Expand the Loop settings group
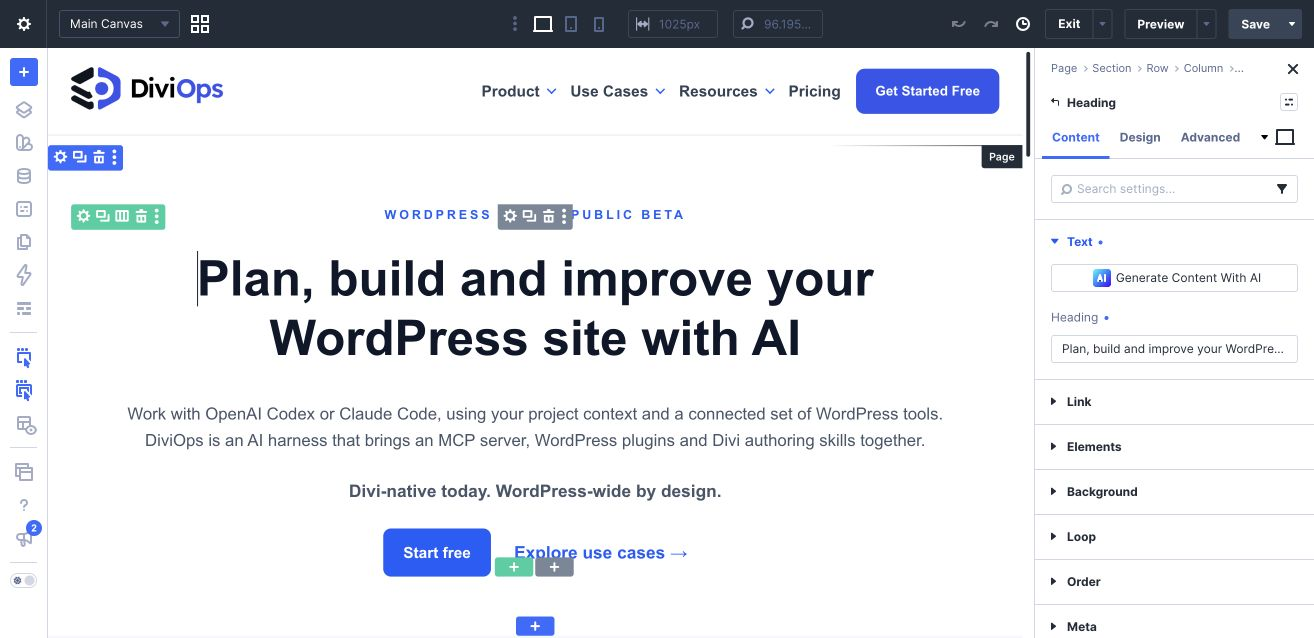 [x=1174, y=537]
